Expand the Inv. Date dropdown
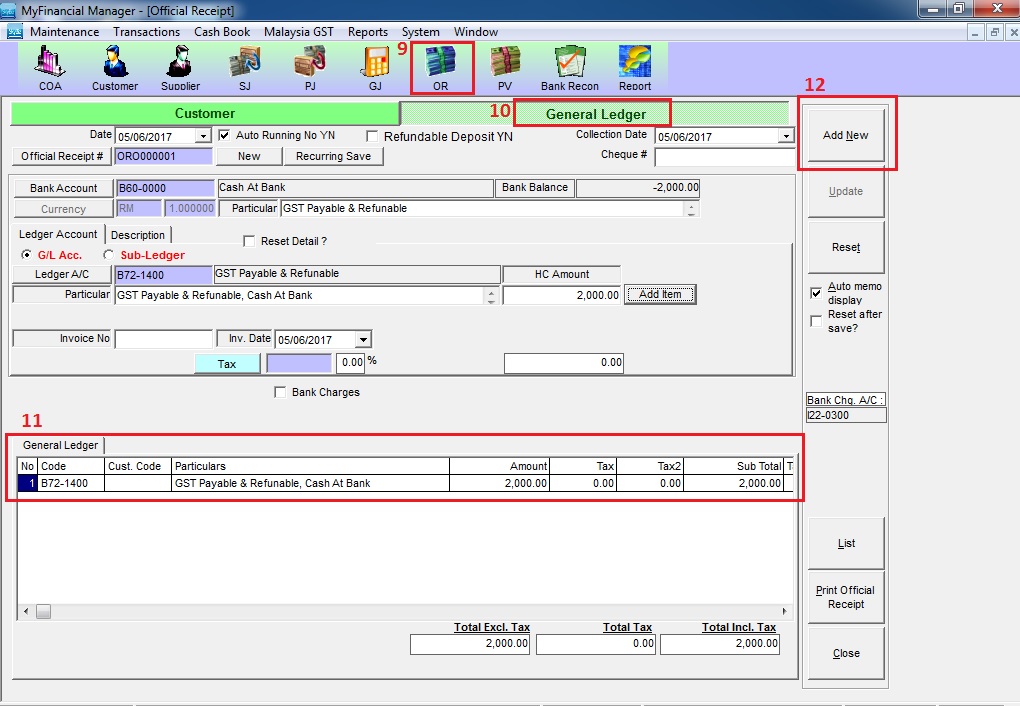The width and height of the screenshot is (1020, 706). (x=363, y=340)
